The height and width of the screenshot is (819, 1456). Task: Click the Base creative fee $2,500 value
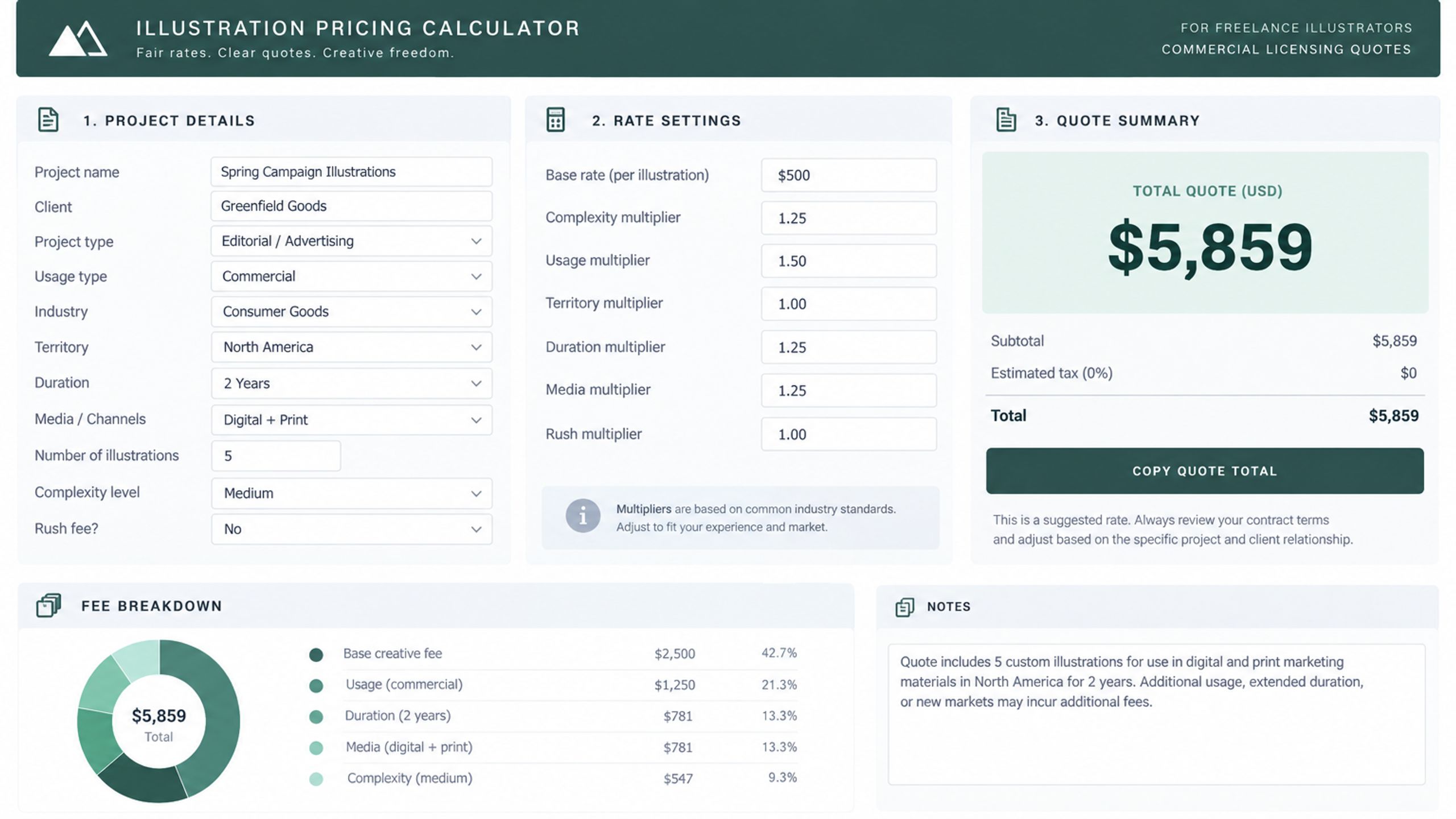pos(675,654)
